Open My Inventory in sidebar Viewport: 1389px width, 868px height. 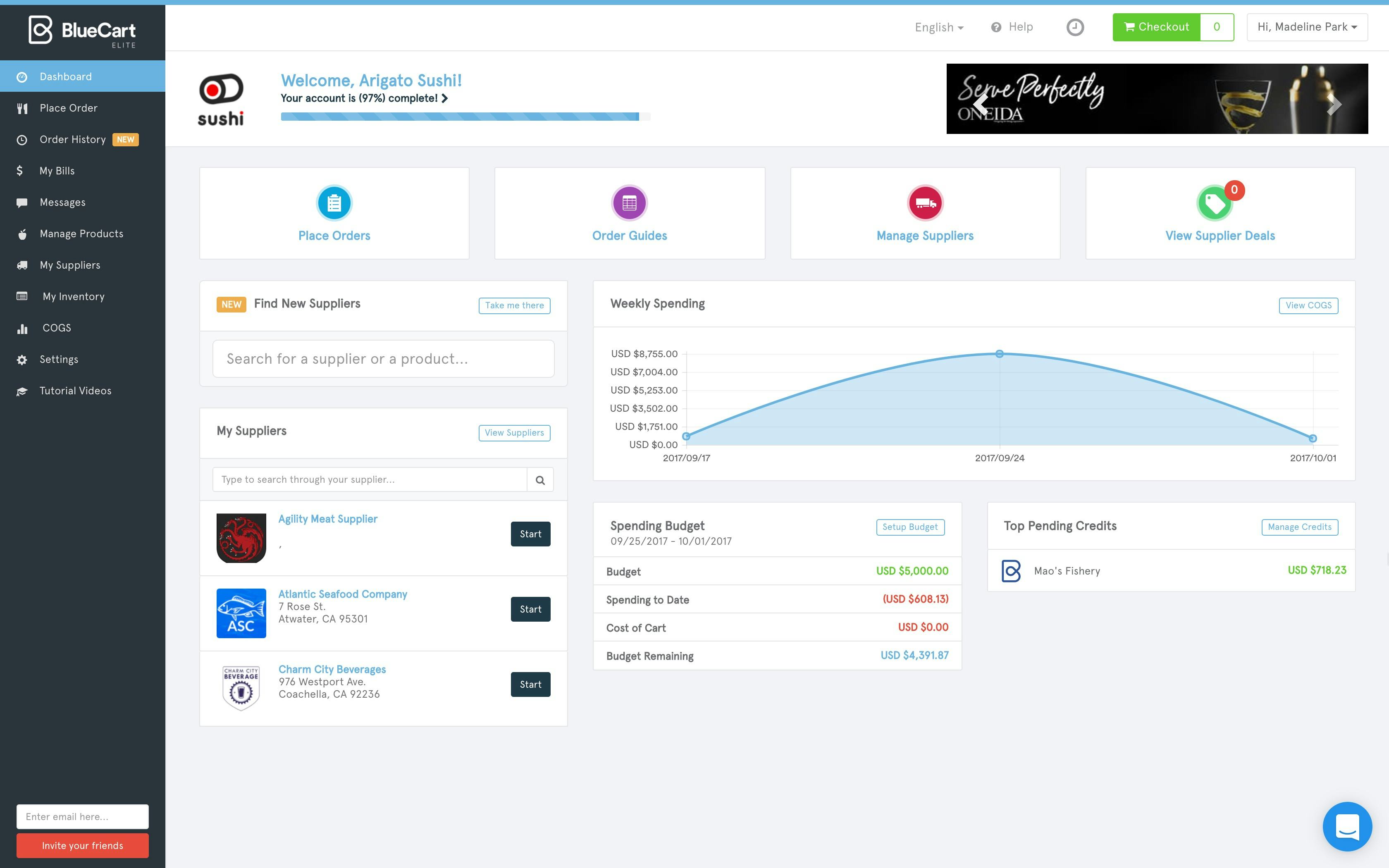point(74,296)
